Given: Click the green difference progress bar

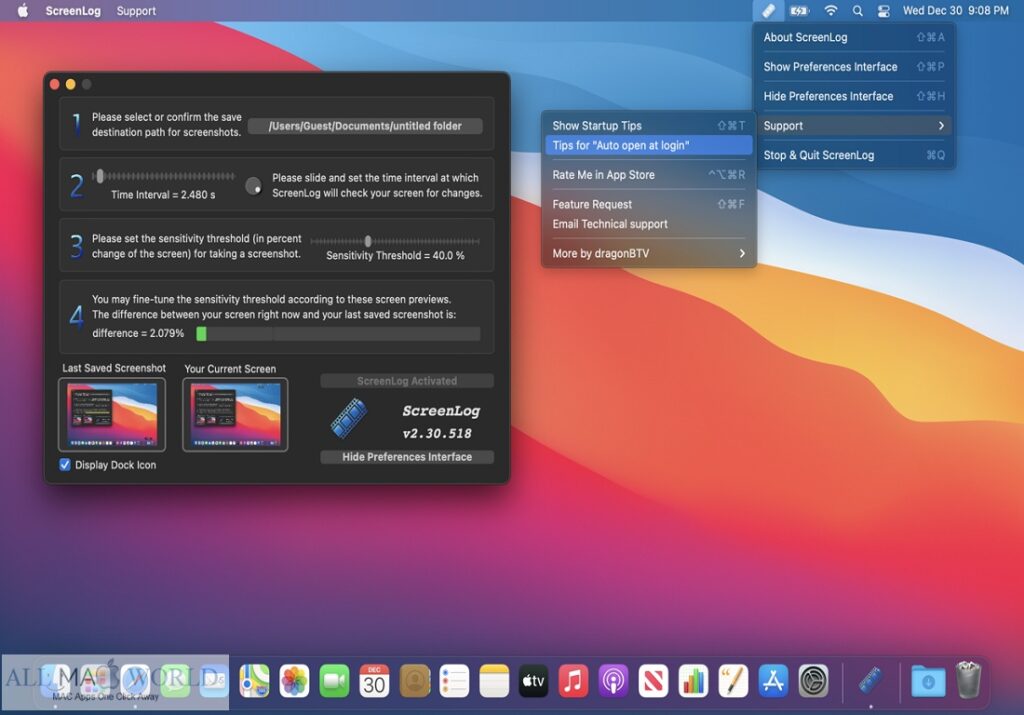Looking at the screenshot, I should [338, 334].
